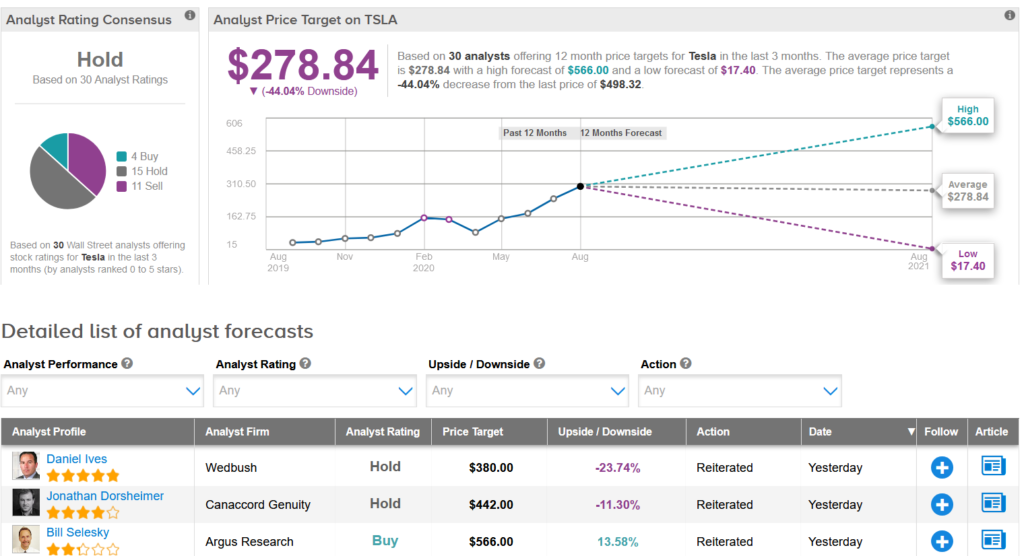Open the article icon for Wedbush's rating
This screenshot has width=1024, height=556.
[992, 468]
